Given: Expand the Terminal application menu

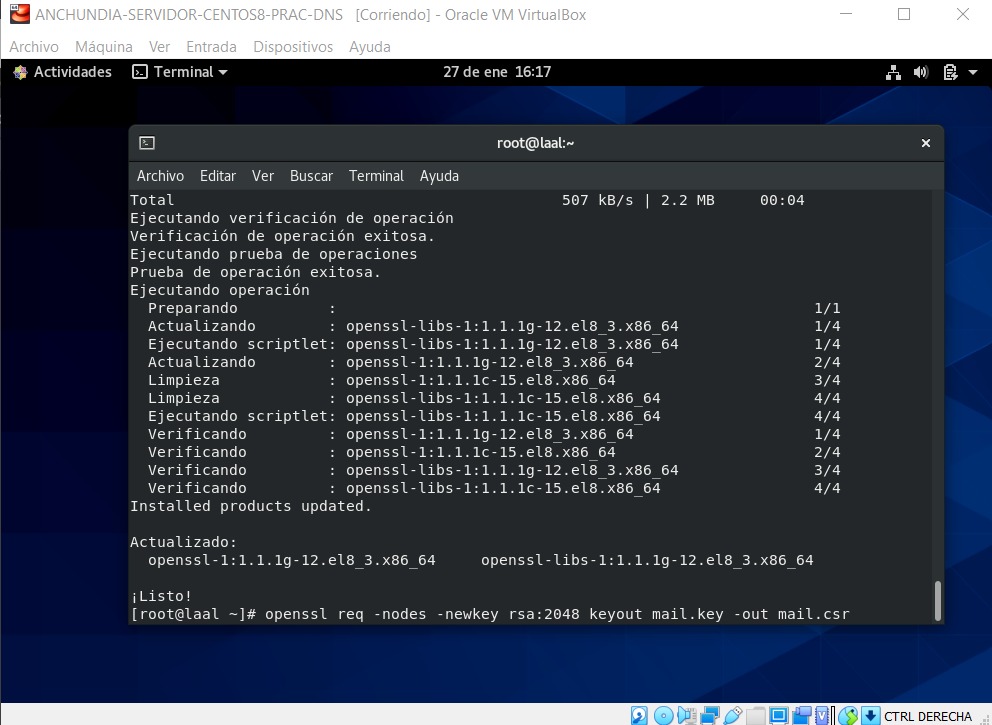Looking at the screenshot, I should click(x=179, y=72).
